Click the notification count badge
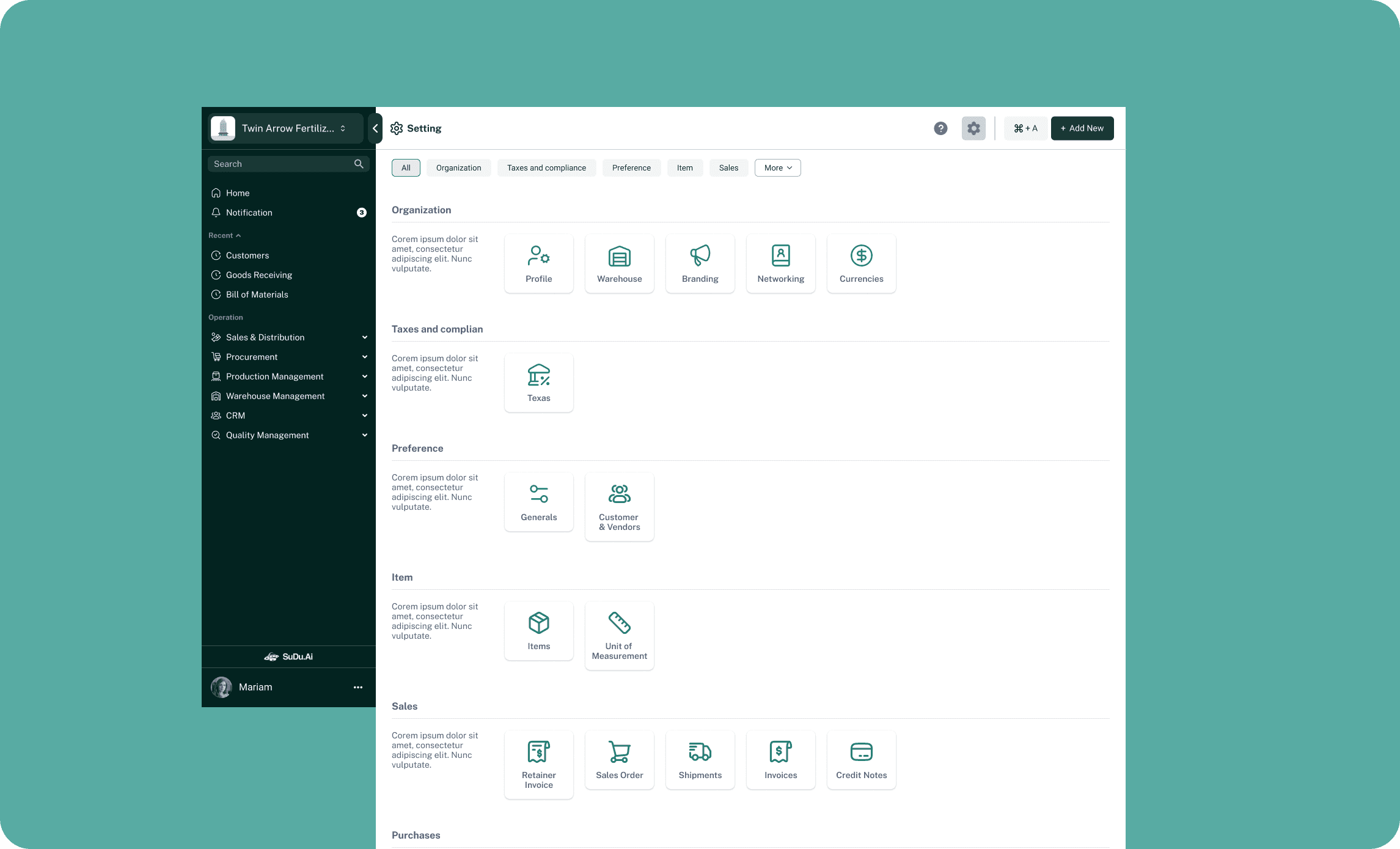The width and height of the screenshot is (1400, 849). (x=362, y=213)
